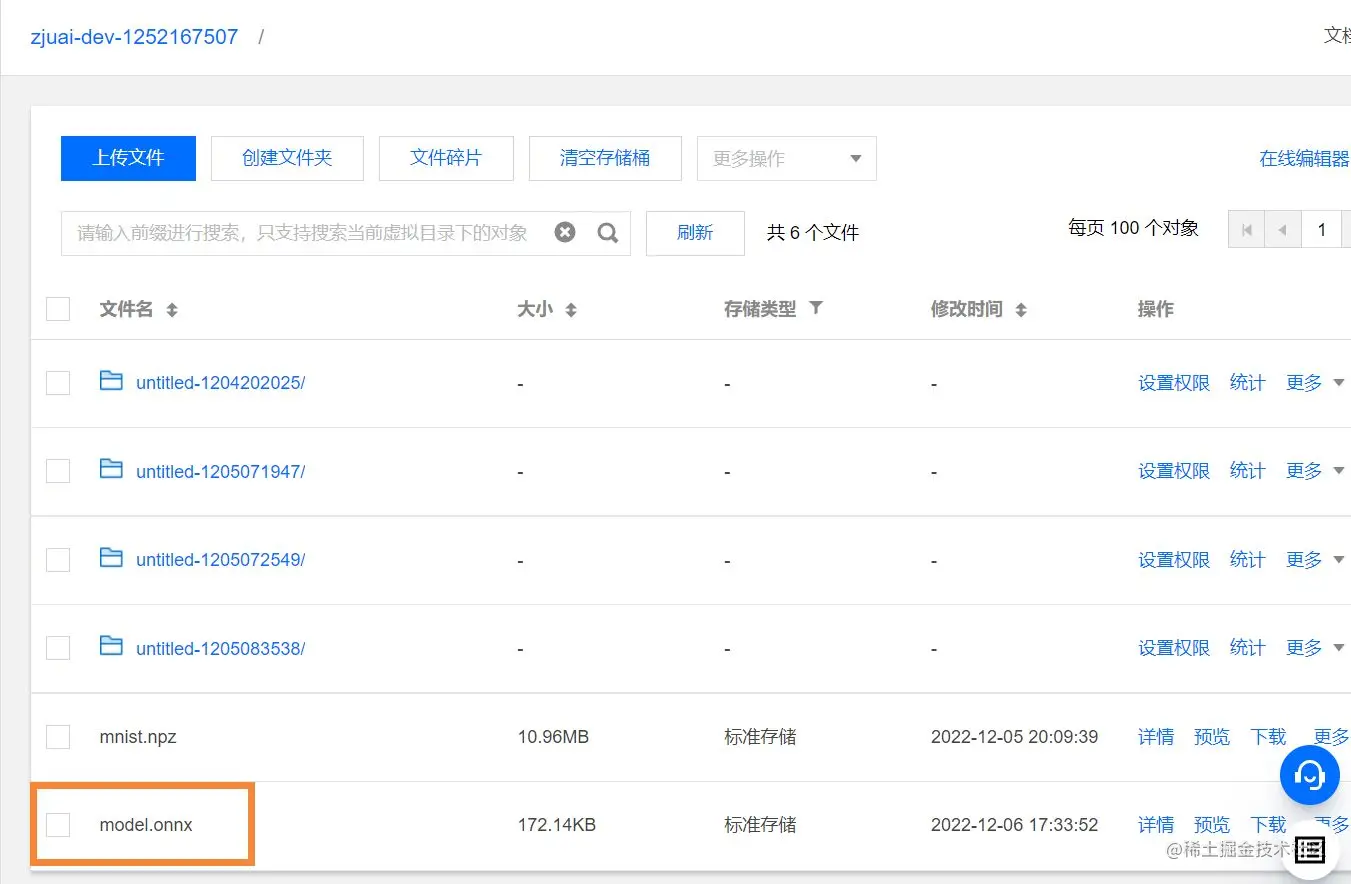The width and height of the screenshot is (1351, 884).
Task: Click folder icon of untitled-1205072549/
Action: (111, 558)
